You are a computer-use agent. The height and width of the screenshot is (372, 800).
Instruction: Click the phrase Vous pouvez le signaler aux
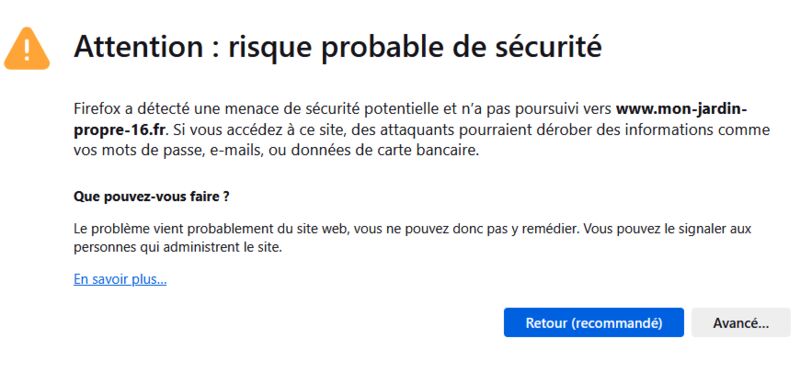click(667, 228)
